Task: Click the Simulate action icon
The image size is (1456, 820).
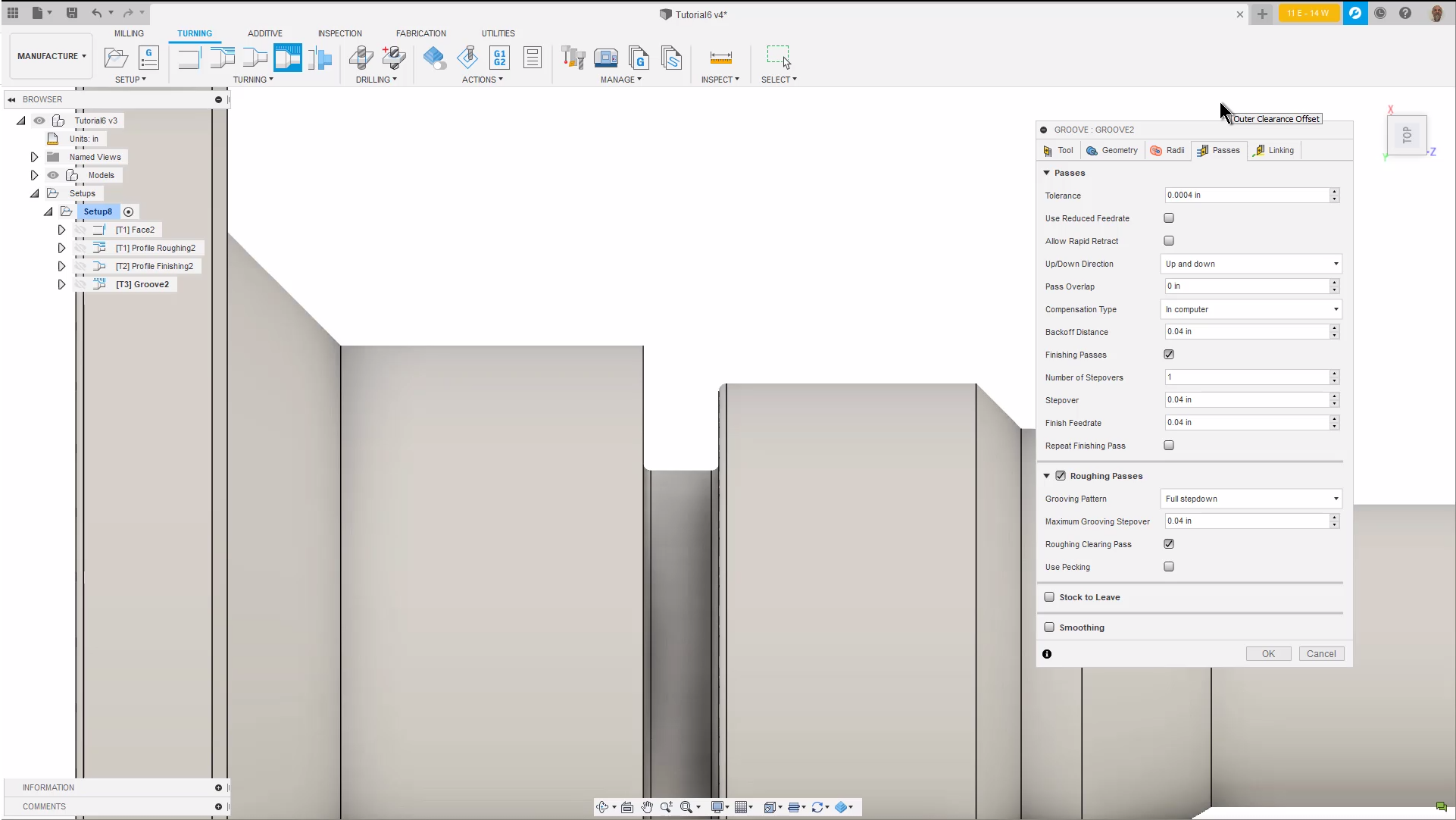Action: click(x=434, y=58)
